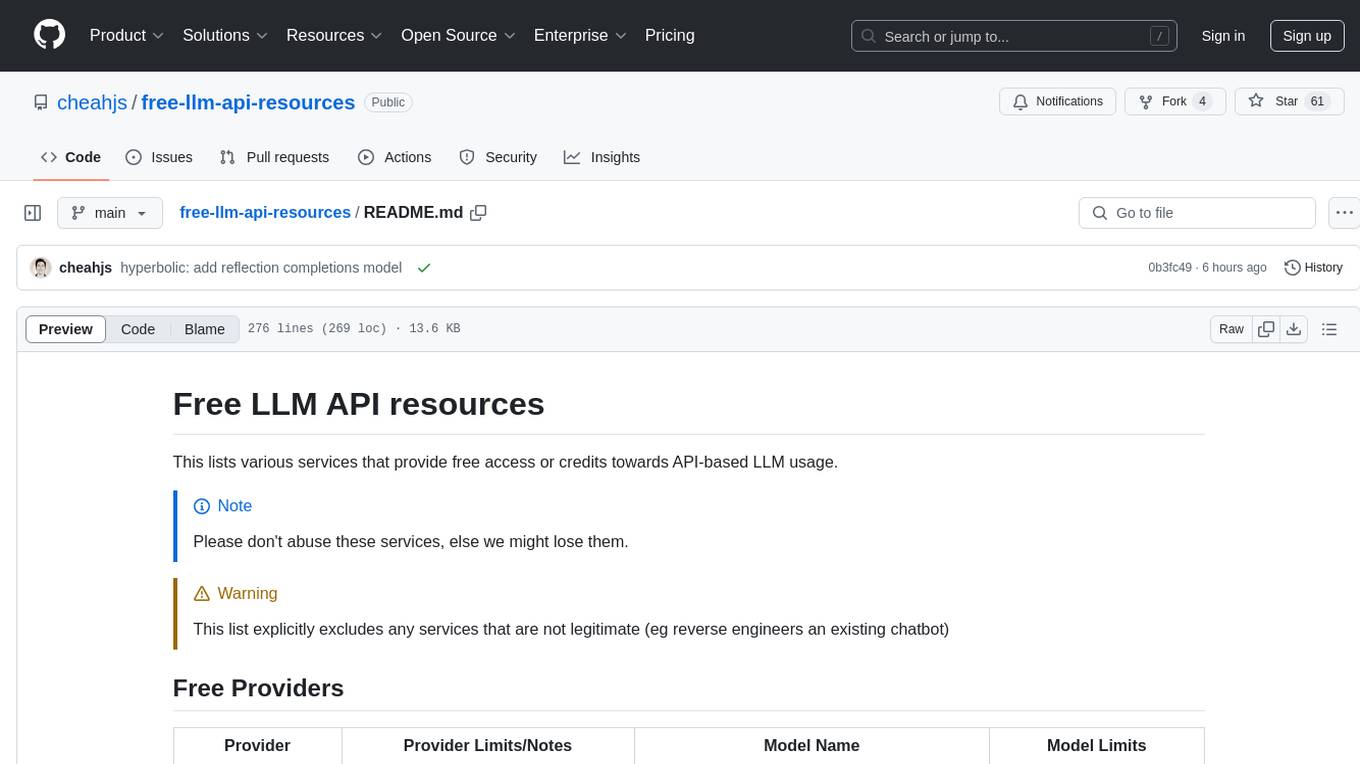The width and height of the screenshot is (1360, 764).
Task: Open the cheahjs user profile link
Action: (x=92, y=102)
